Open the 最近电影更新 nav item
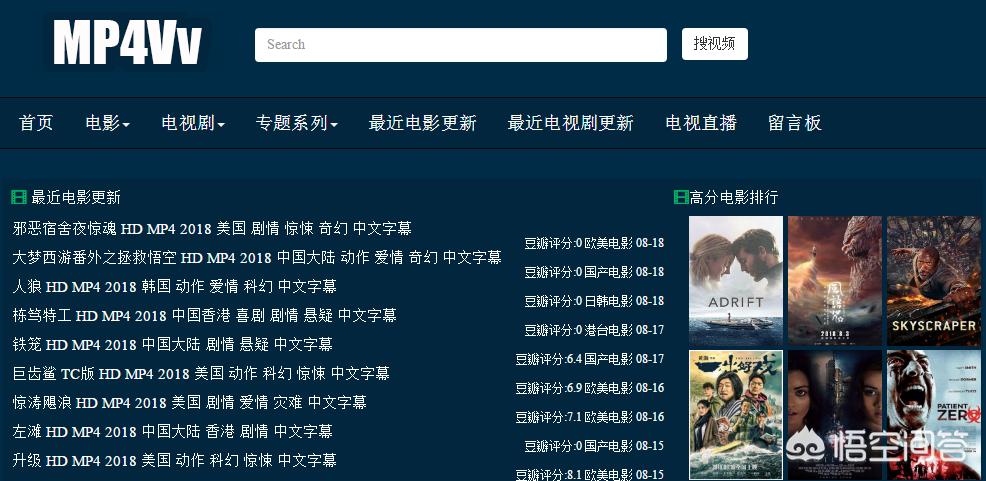The image size is (986, 481). click(422, 123)
